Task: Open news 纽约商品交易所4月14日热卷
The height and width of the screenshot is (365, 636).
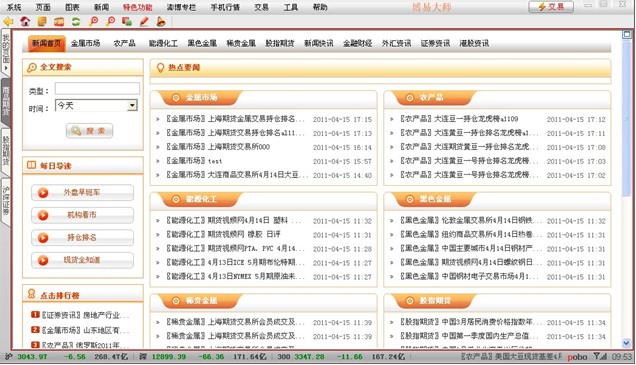Action: coord(492,234)
